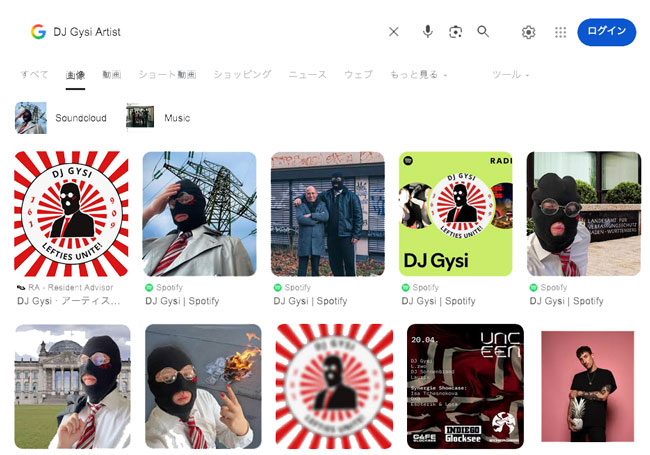Open the Google apps grid icon

pos(560,32)
